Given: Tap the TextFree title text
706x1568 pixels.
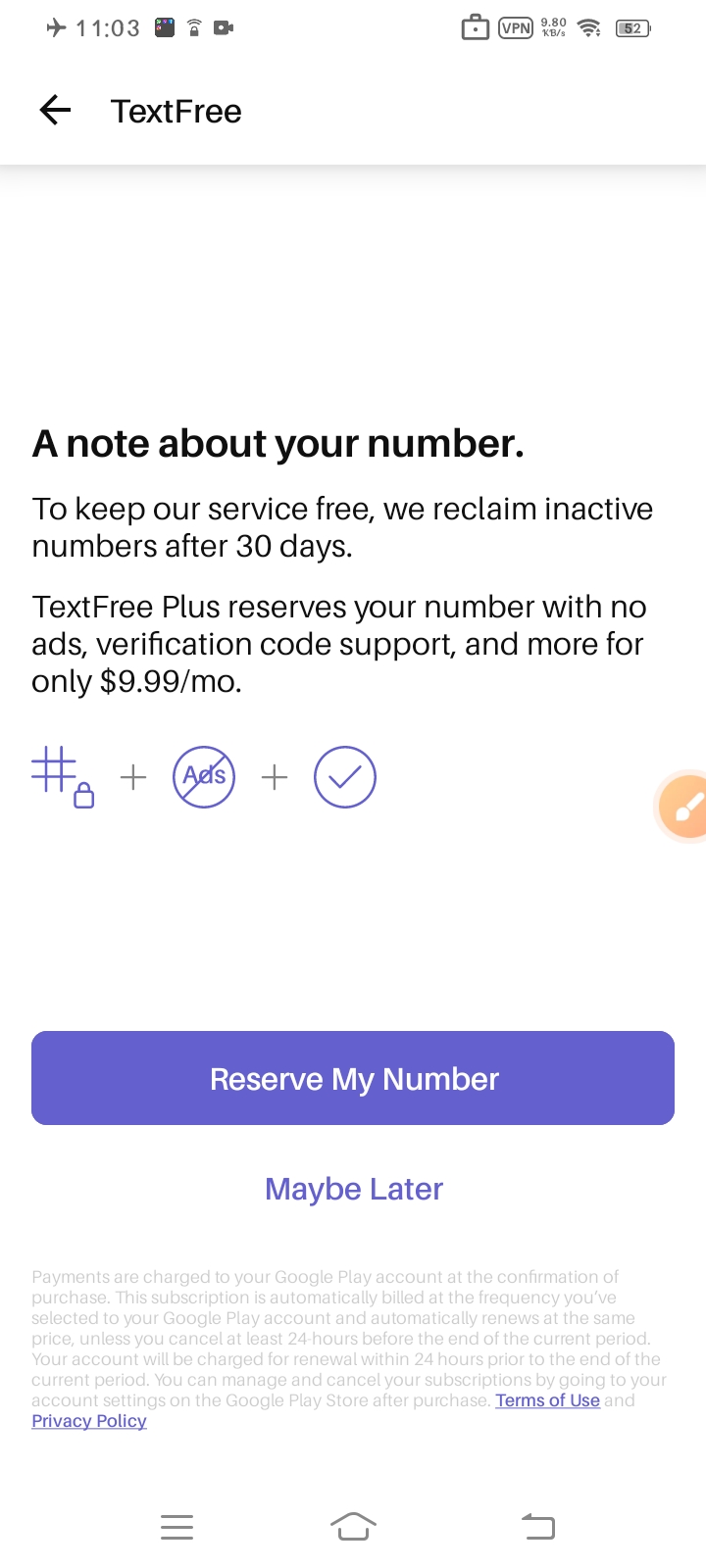Looking at the screenshot, I should tap(176, 112).
